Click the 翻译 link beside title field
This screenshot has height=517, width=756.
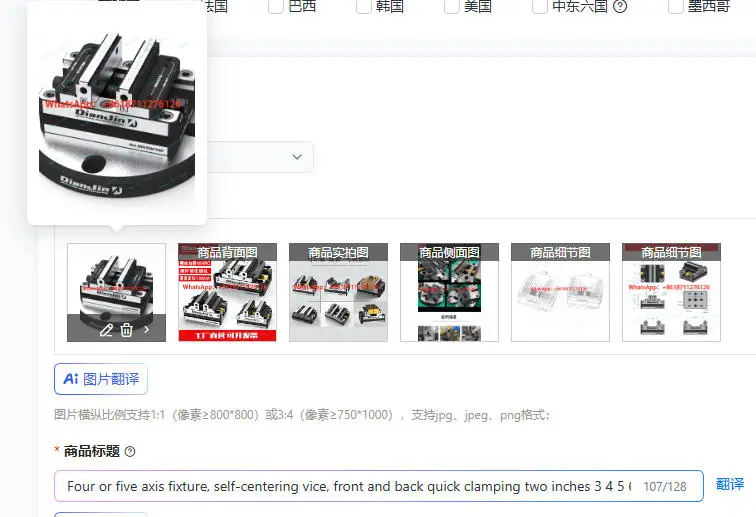pyautogui.click(x=730, y=484)
